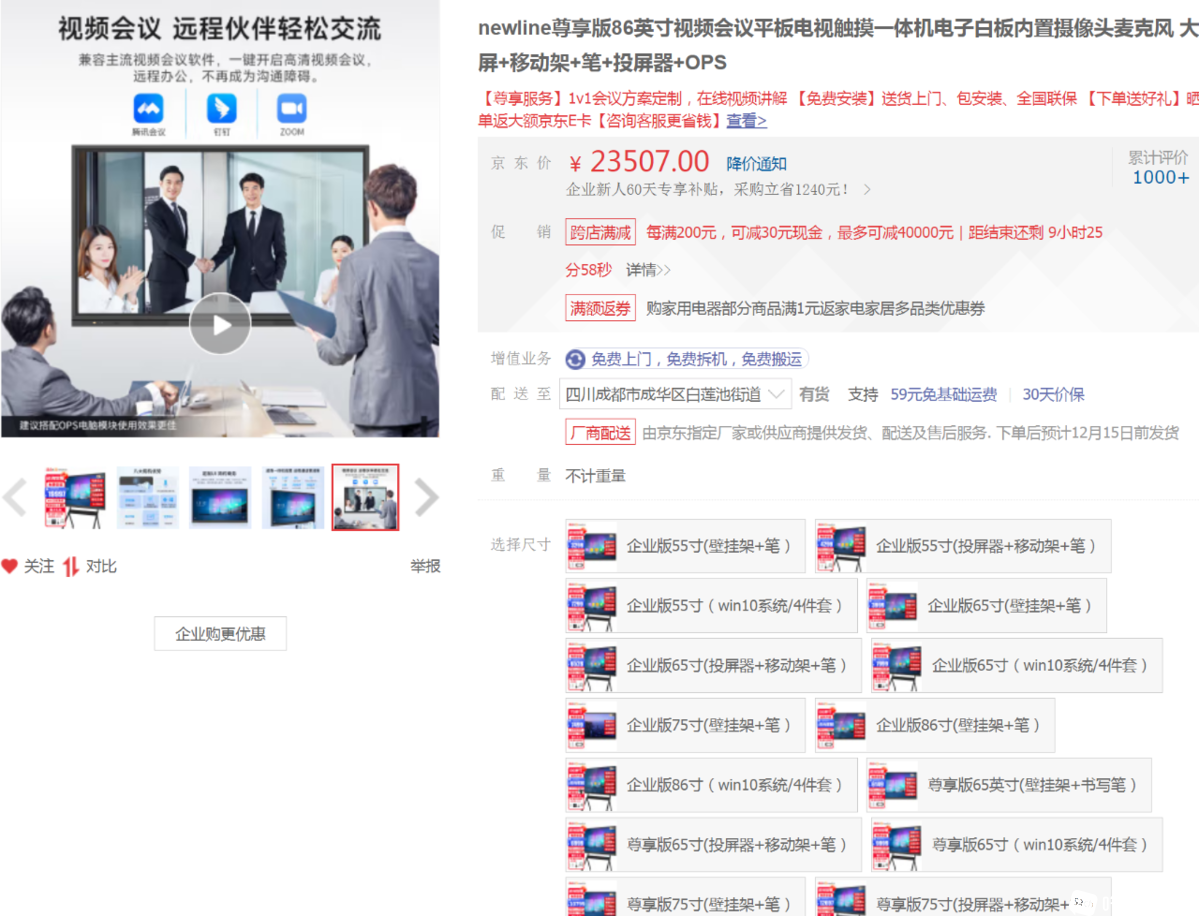Image resolution: width=1199 pixels, height=916 pixels.
Task: Click 59元免基础运费 shipping link
Action: pyautogui.click(x=944, y=395)
